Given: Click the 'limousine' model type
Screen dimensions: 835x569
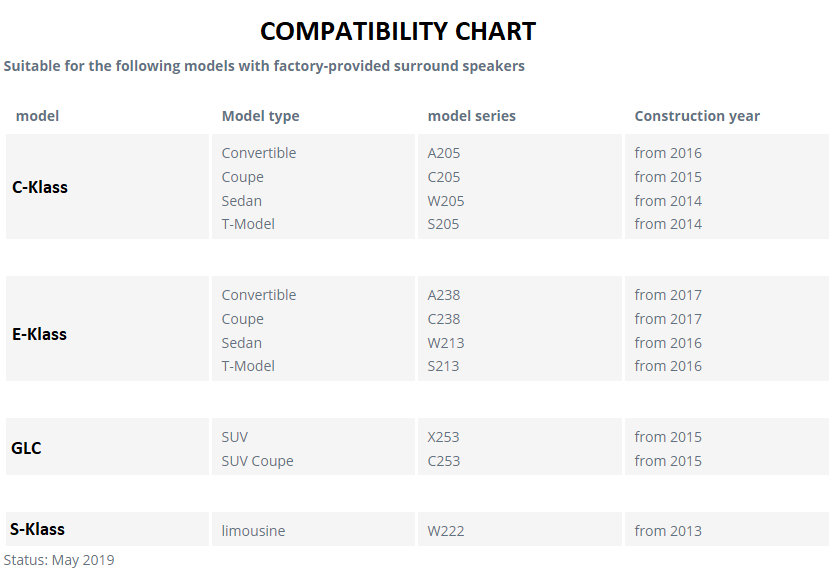Looking at the screenshot, I should [253, 531].
